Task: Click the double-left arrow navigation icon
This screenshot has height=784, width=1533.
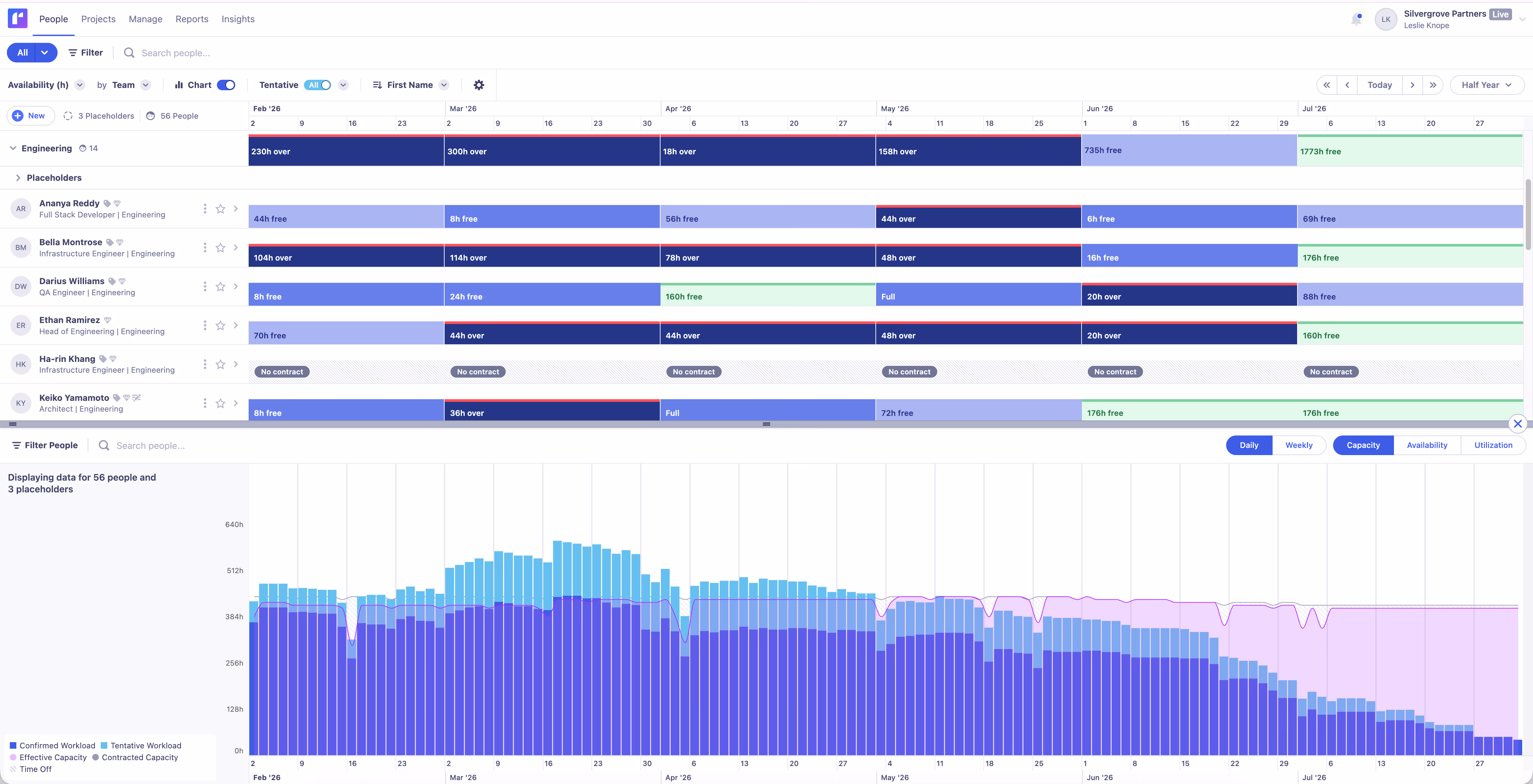Action: point(1327,85)
